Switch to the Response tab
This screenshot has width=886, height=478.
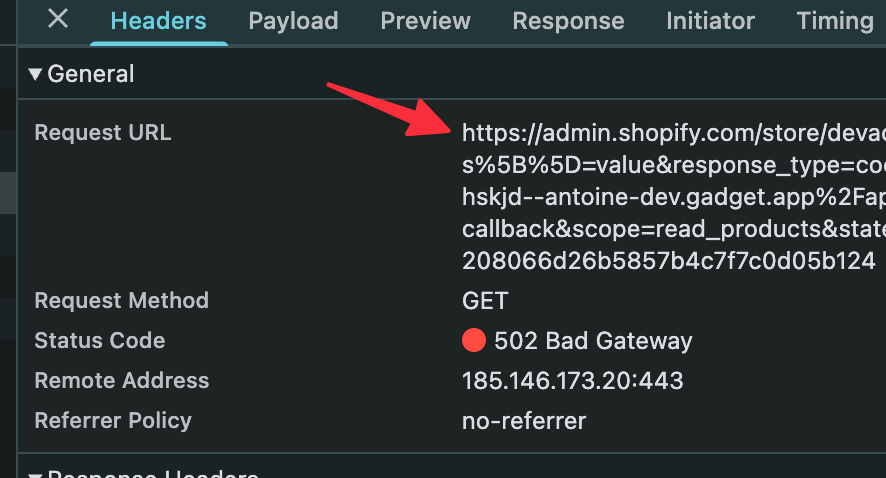(x=568, y=21)
